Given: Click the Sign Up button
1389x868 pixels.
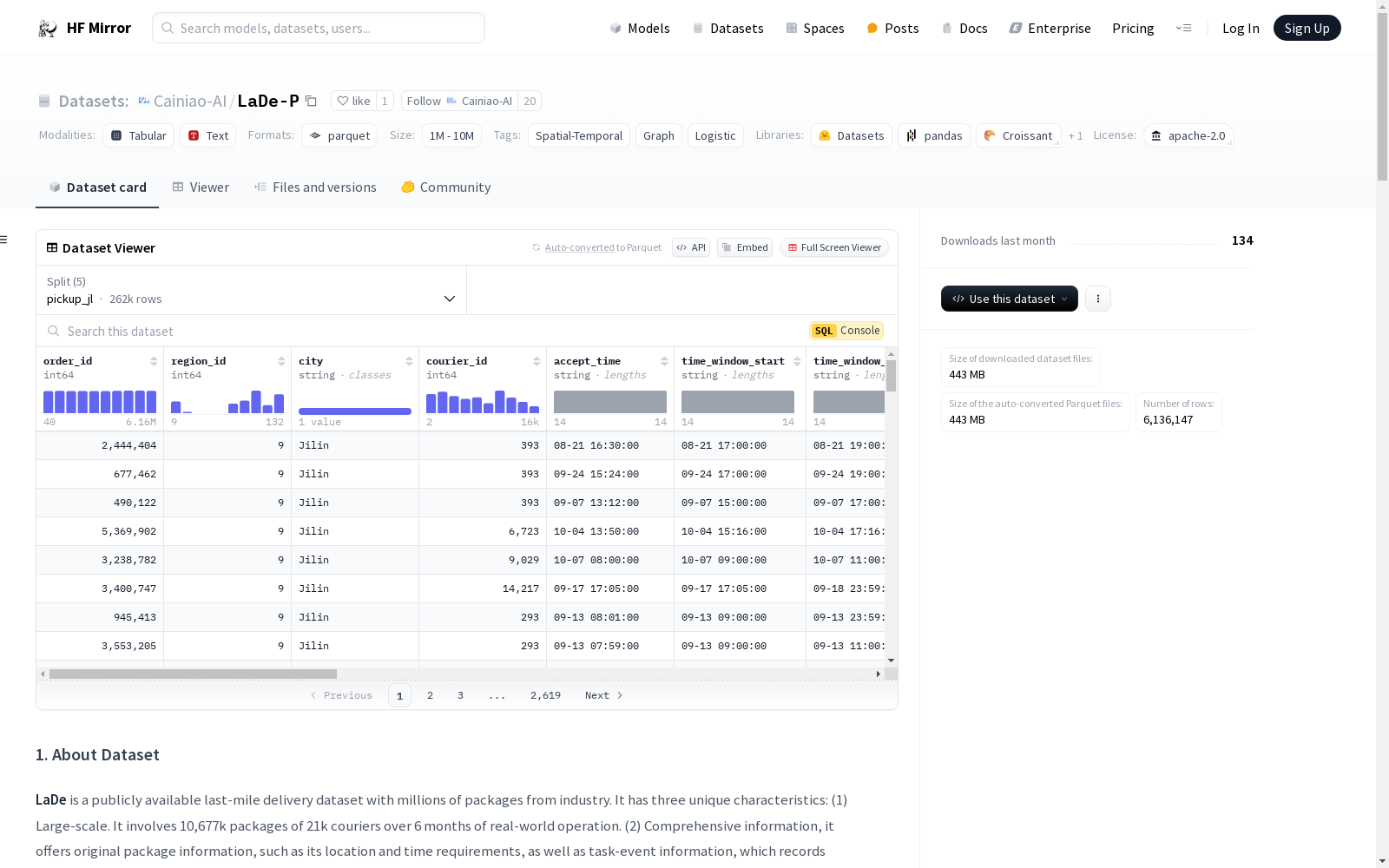Looking at the screenshot, I should click(1307, 28).
